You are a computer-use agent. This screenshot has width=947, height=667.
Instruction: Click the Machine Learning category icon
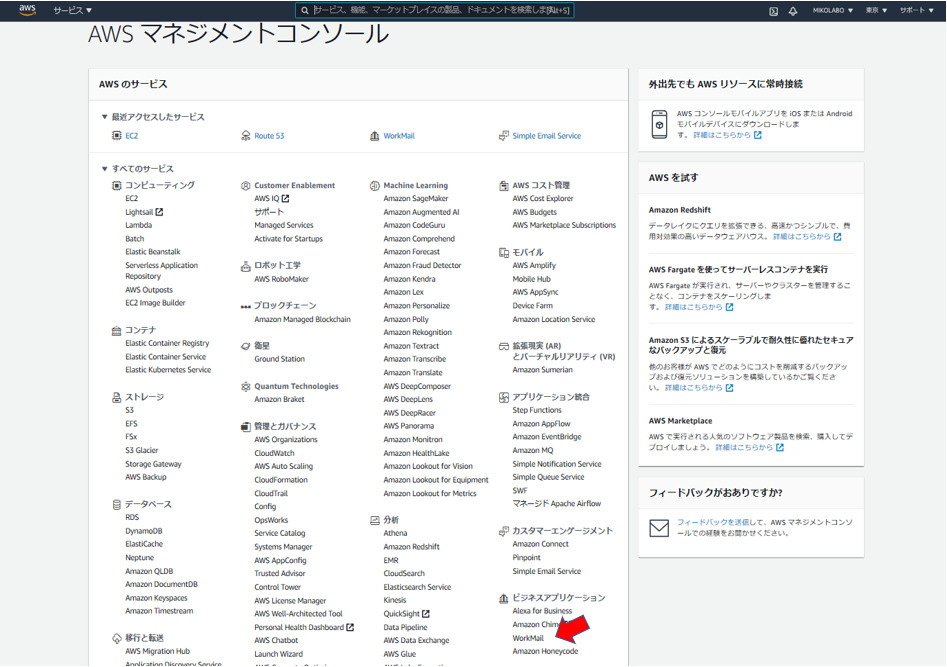tap(374, 185)
